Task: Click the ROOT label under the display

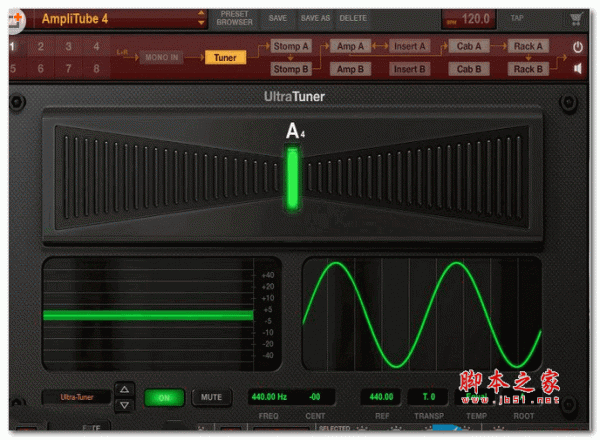Action: [523, 416]
